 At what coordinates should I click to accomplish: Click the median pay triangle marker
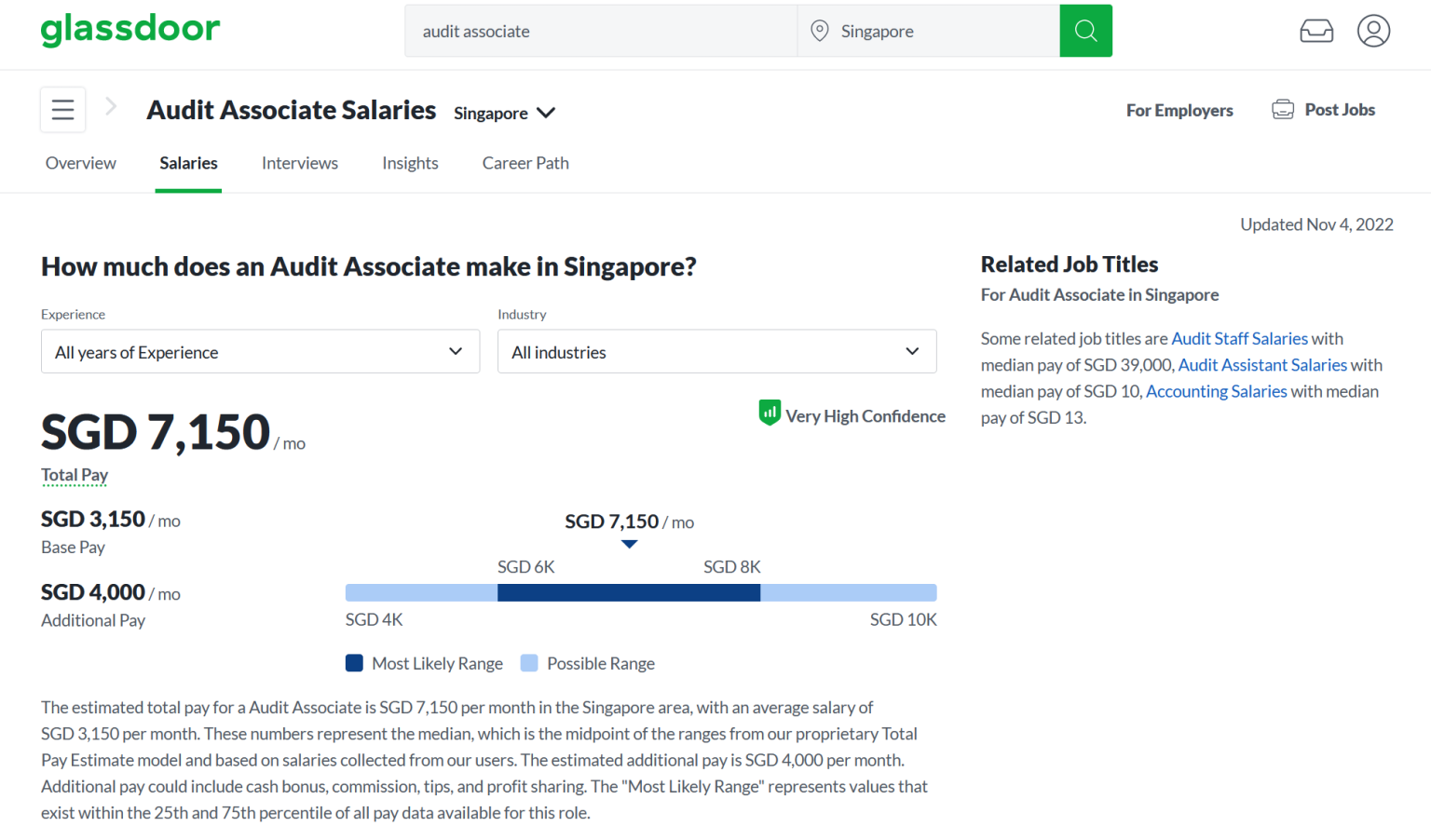(630, 544)
